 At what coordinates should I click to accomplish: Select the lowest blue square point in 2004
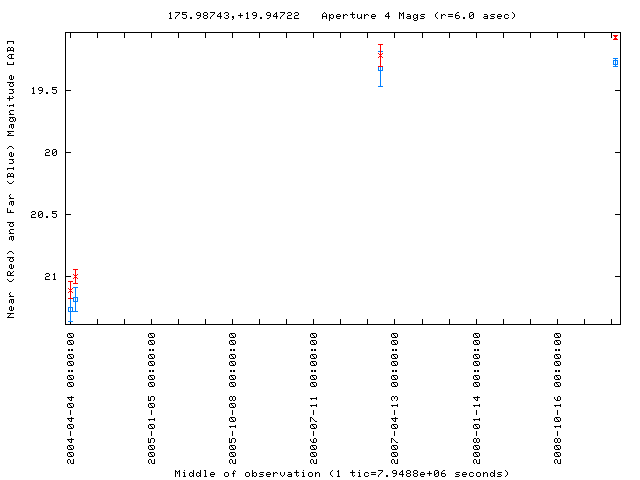click(71, 309)
